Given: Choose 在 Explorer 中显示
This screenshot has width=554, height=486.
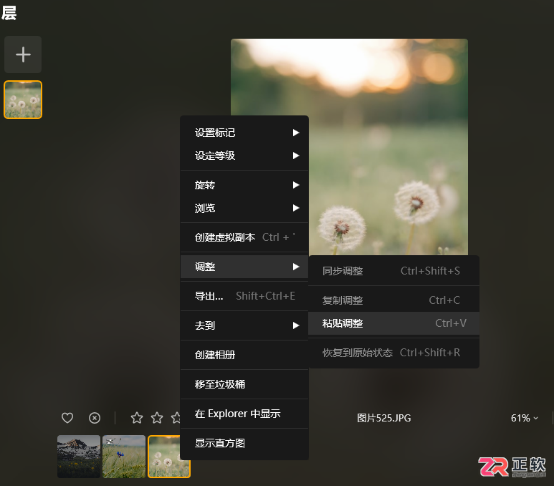Looking at the screenshot, I should click(244, 414).
